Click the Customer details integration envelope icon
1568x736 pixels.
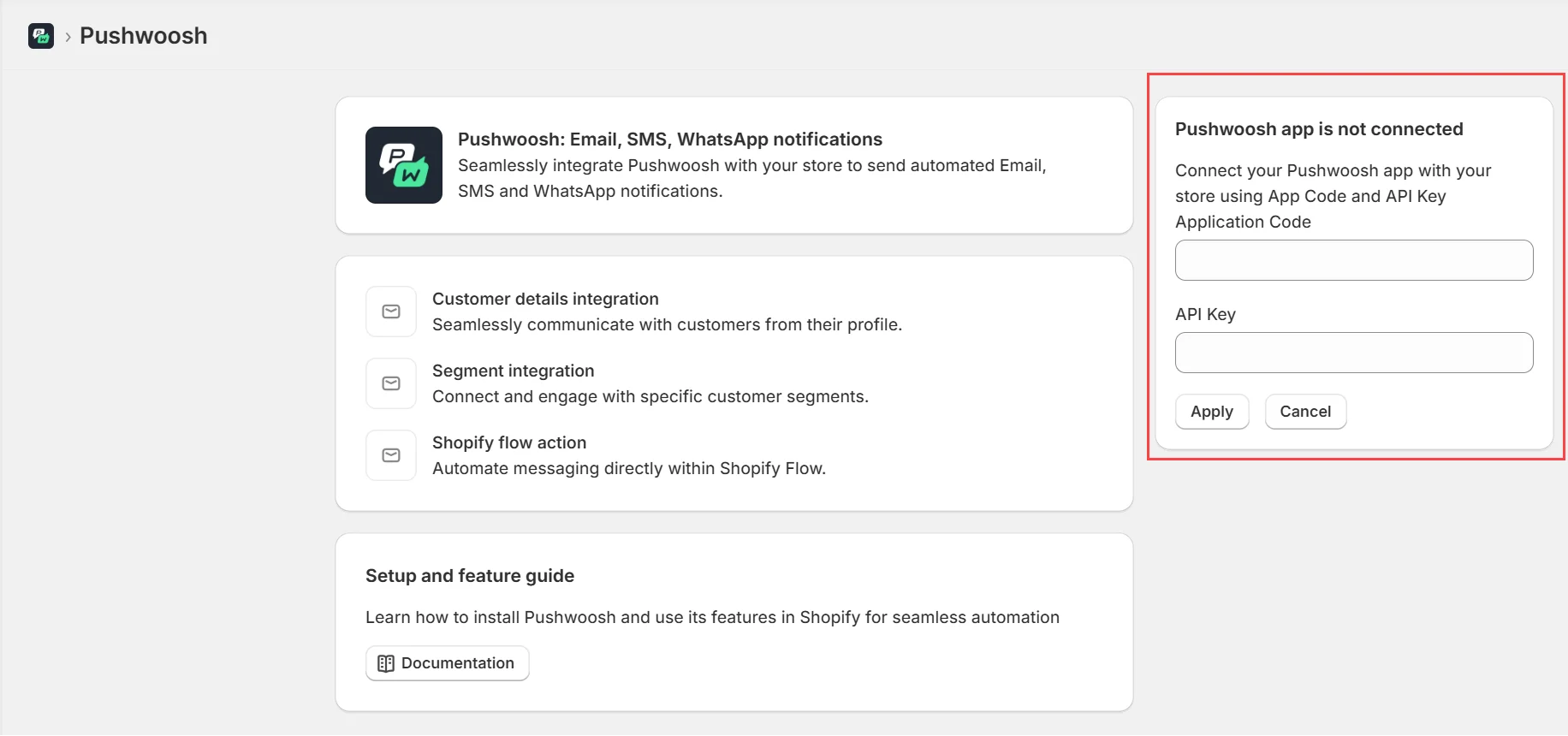point(390,312)
